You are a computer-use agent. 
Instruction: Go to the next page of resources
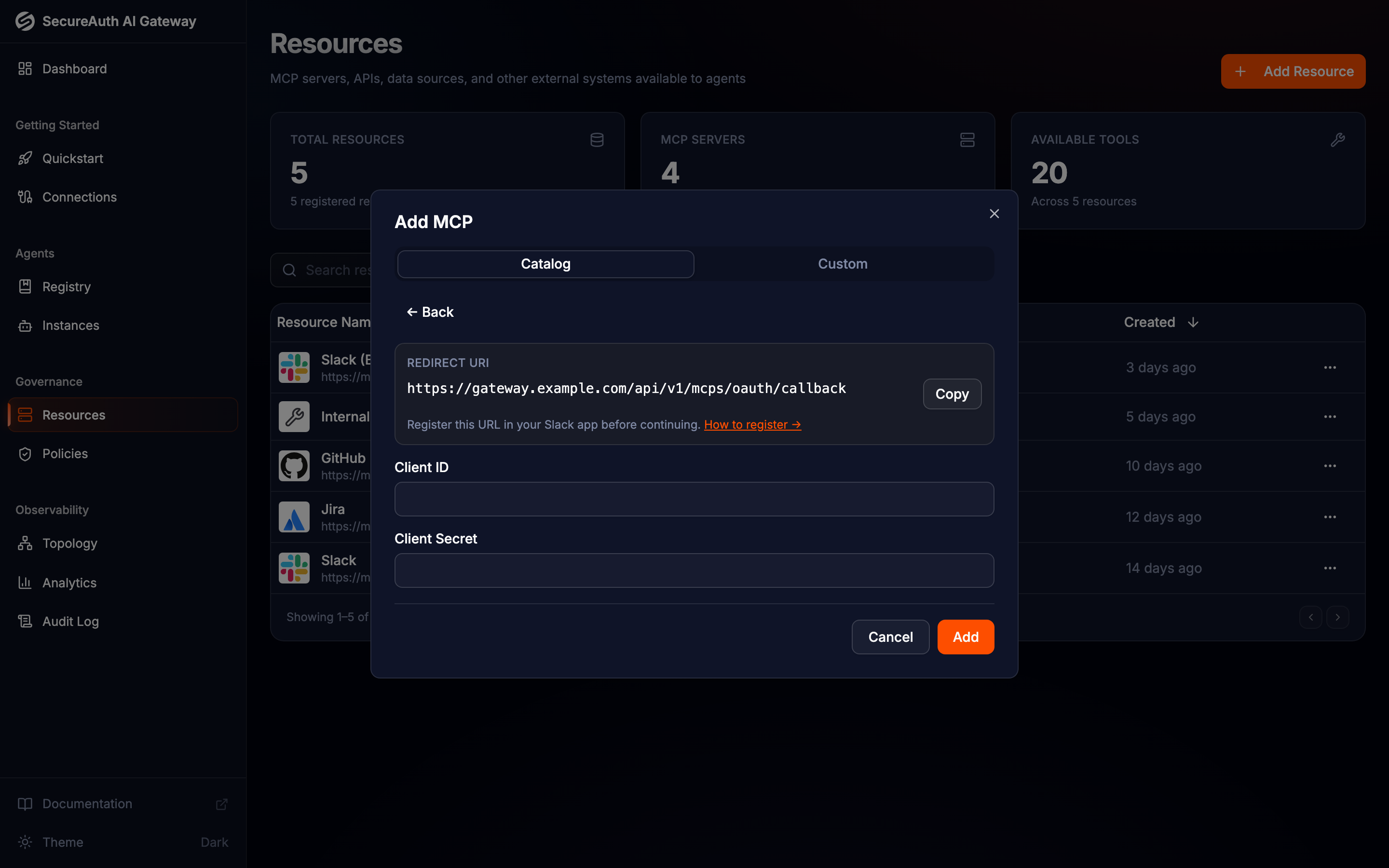[1337, 617]
